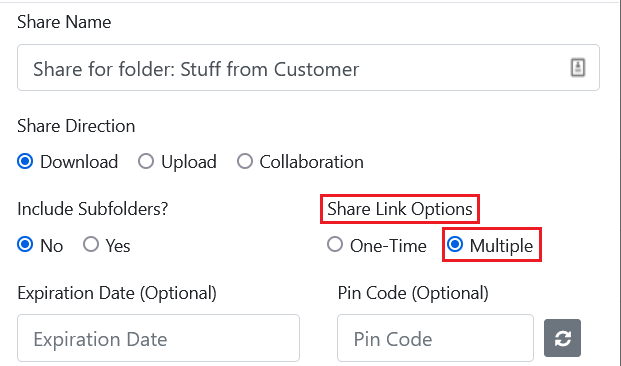Focus the Share Name text field
The height and width of the screenshot is (366, 621).
click(308, 68)
